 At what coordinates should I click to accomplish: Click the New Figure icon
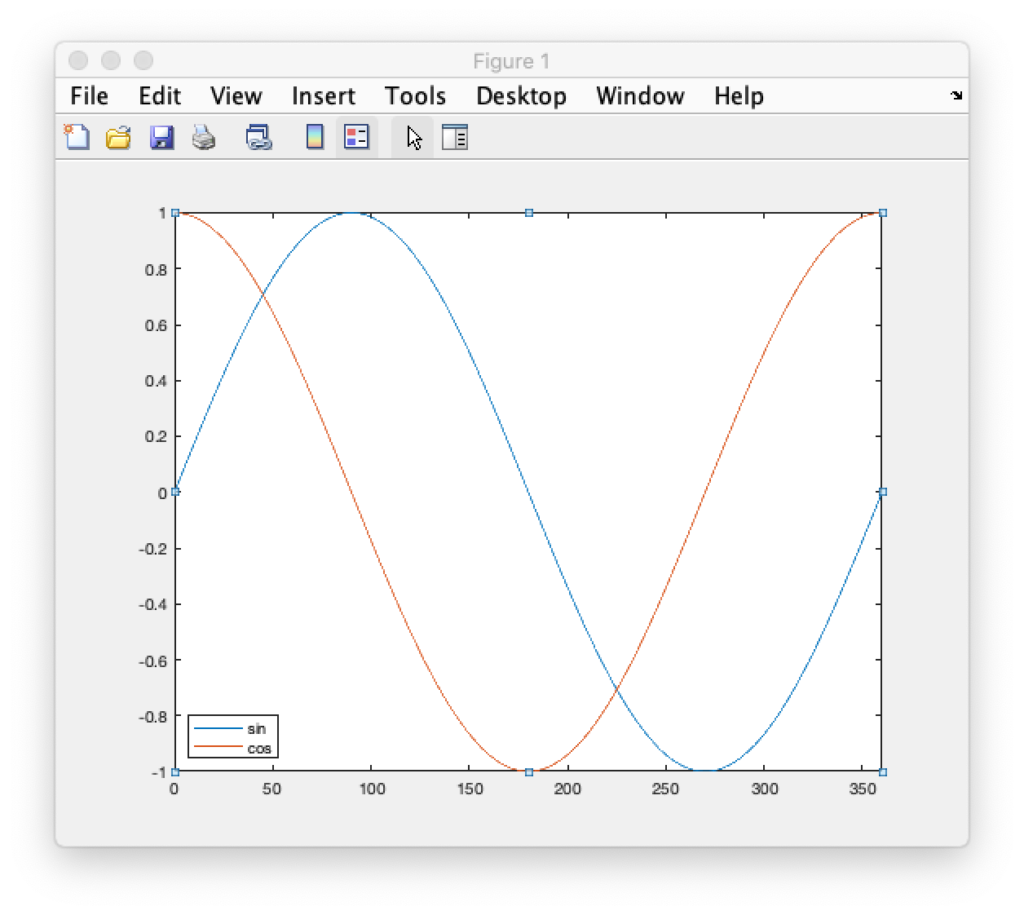[77, 137]
